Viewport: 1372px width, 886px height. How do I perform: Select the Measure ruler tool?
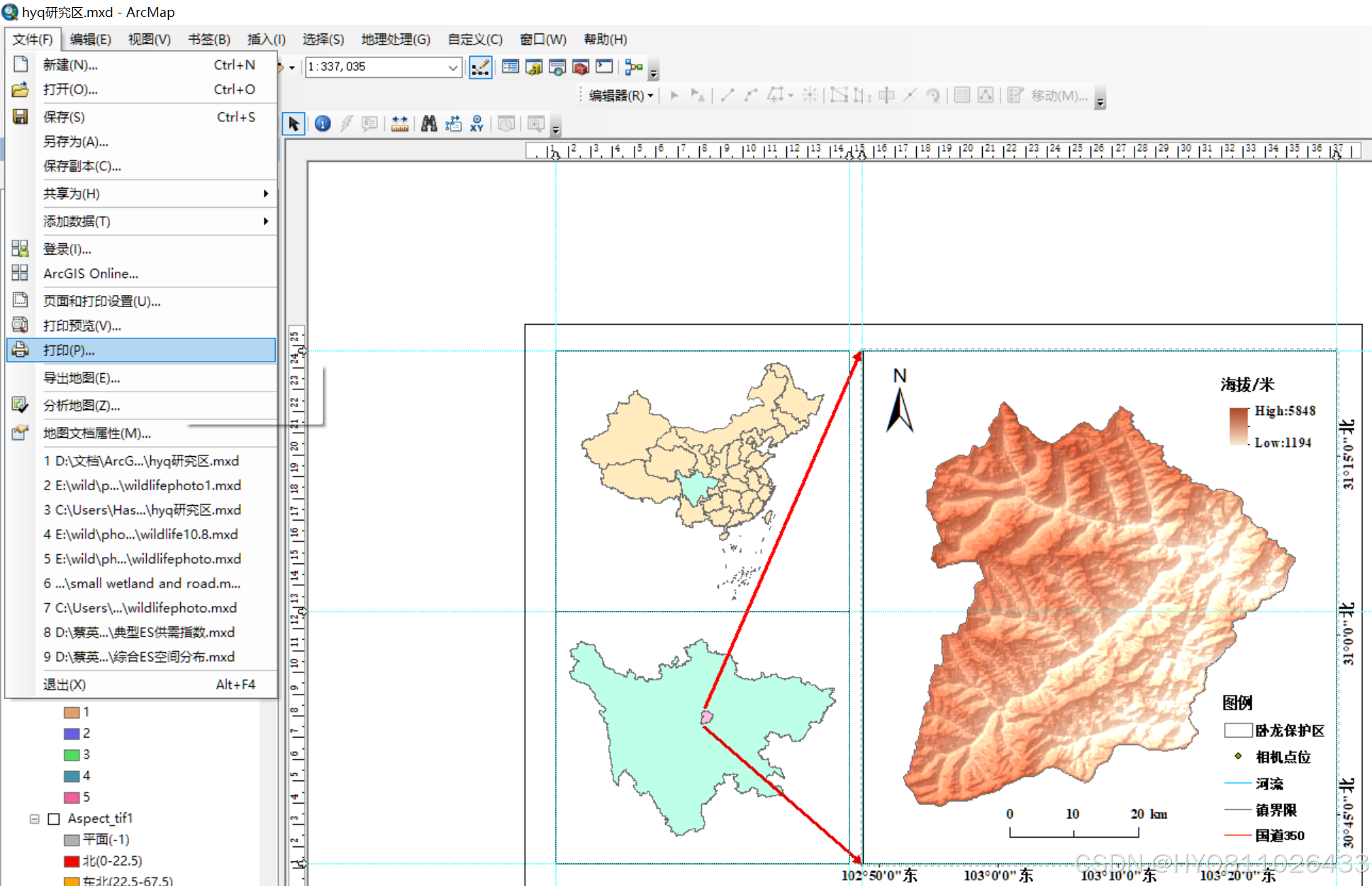pyautogui.click(x=399, y=124)
